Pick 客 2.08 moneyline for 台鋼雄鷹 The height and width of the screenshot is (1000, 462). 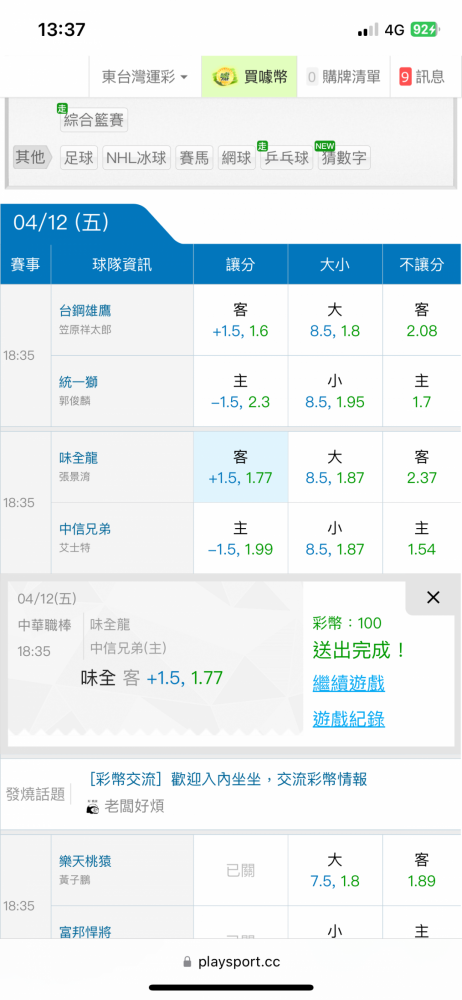coord(422,320)
